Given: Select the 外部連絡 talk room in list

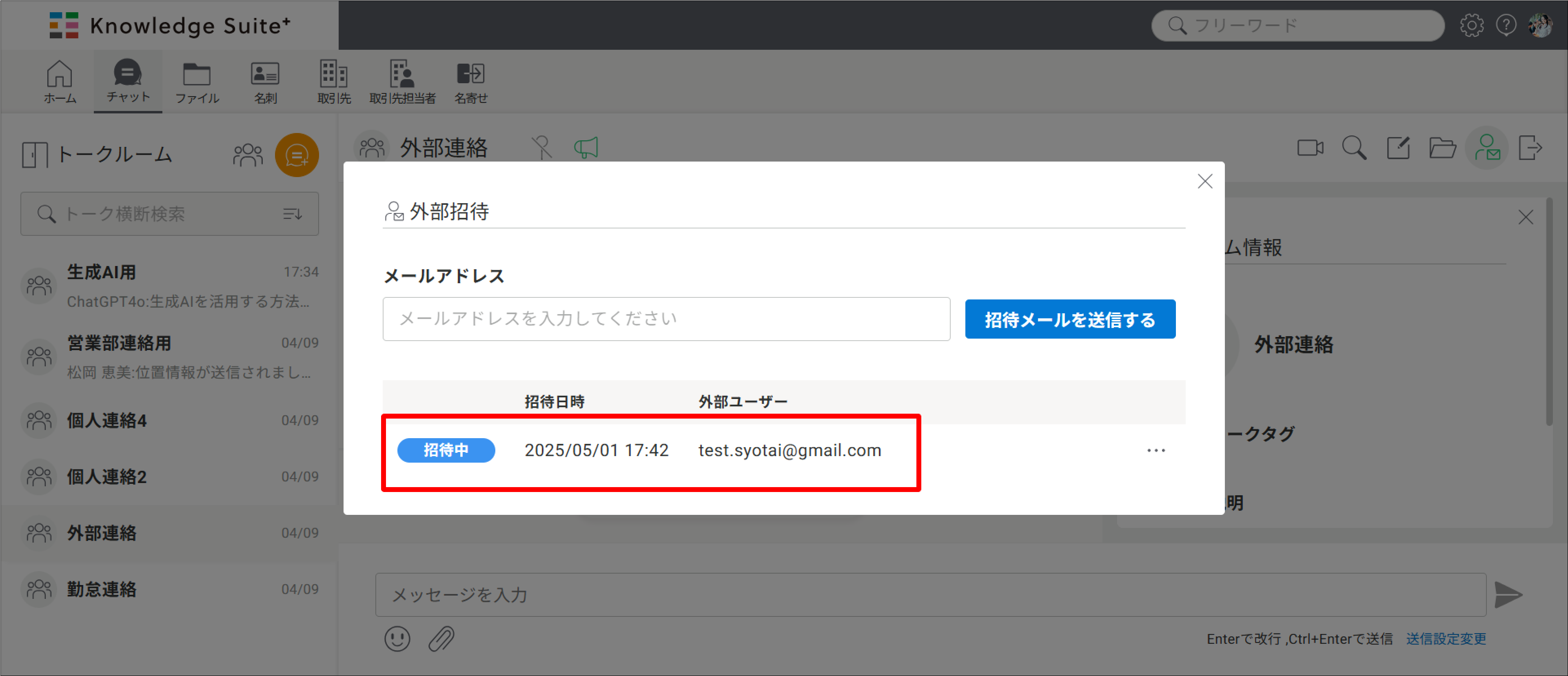Looking at the screenshot, I should click(169, 533).
